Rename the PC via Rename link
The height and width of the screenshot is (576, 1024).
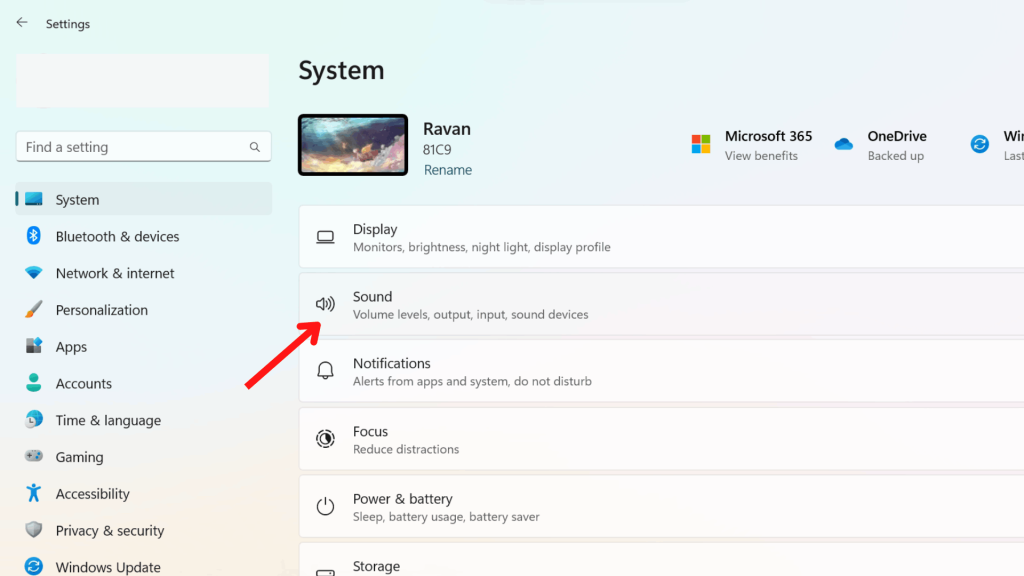[x=447, y=170]
